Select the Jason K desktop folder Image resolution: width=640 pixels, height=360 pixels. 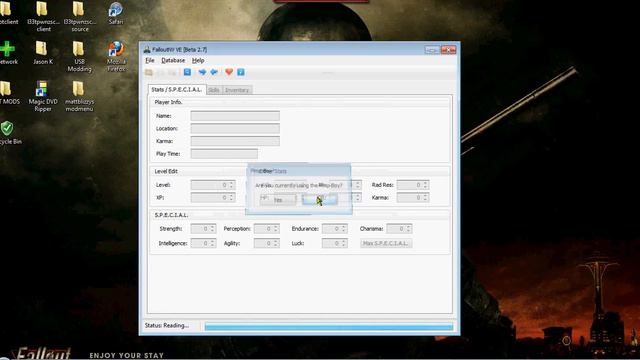(43, 53)
